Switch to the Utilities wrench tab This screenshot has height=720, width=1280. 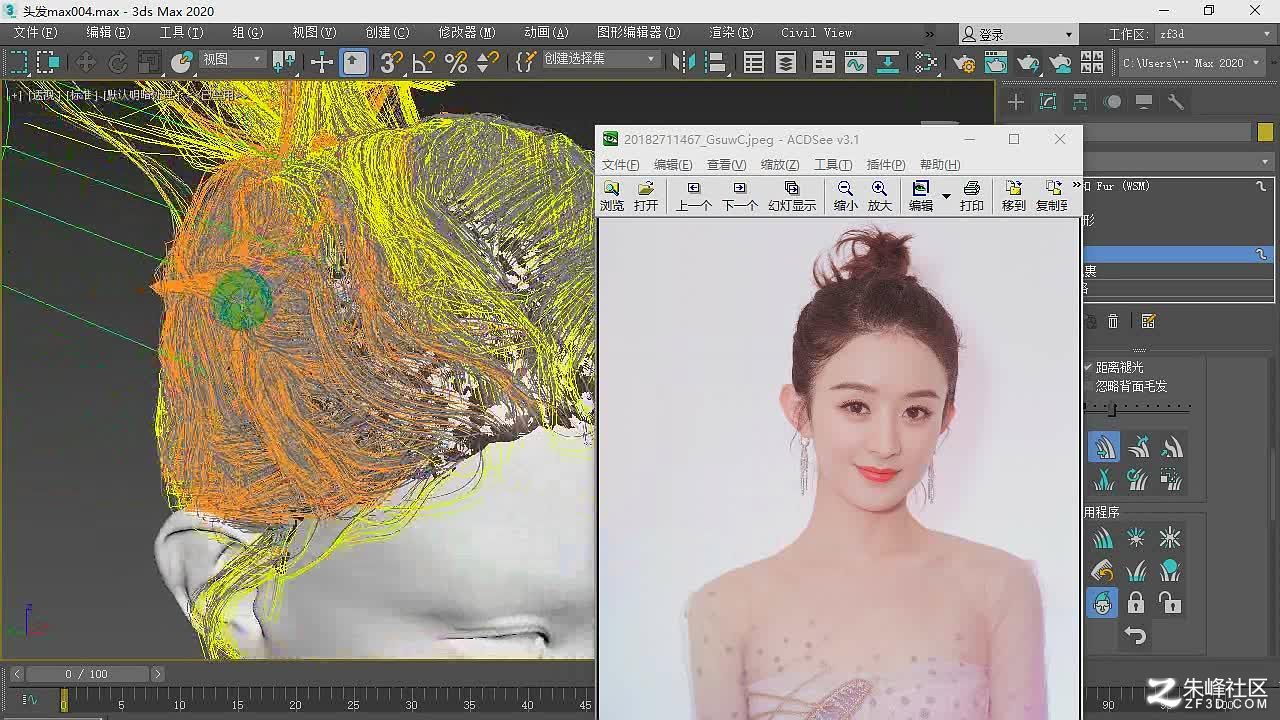tap(1176, 102)
